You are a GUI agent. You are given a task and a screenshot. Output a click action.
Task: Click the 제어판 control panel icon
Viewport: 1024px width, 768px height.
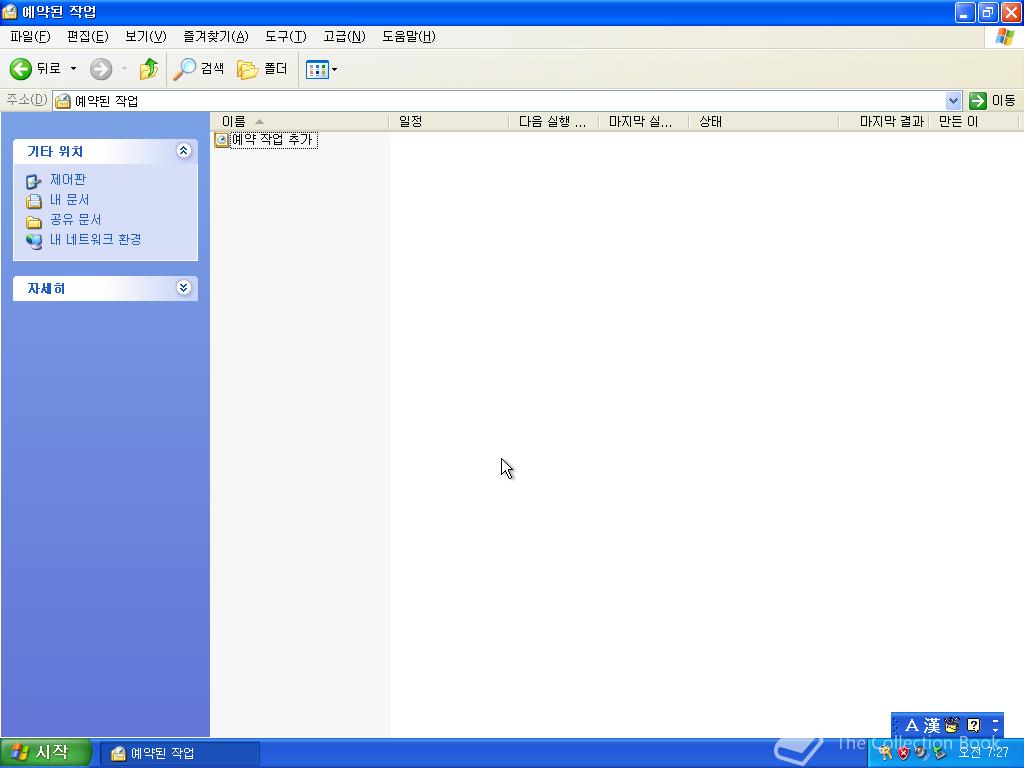tap(33, 181)
